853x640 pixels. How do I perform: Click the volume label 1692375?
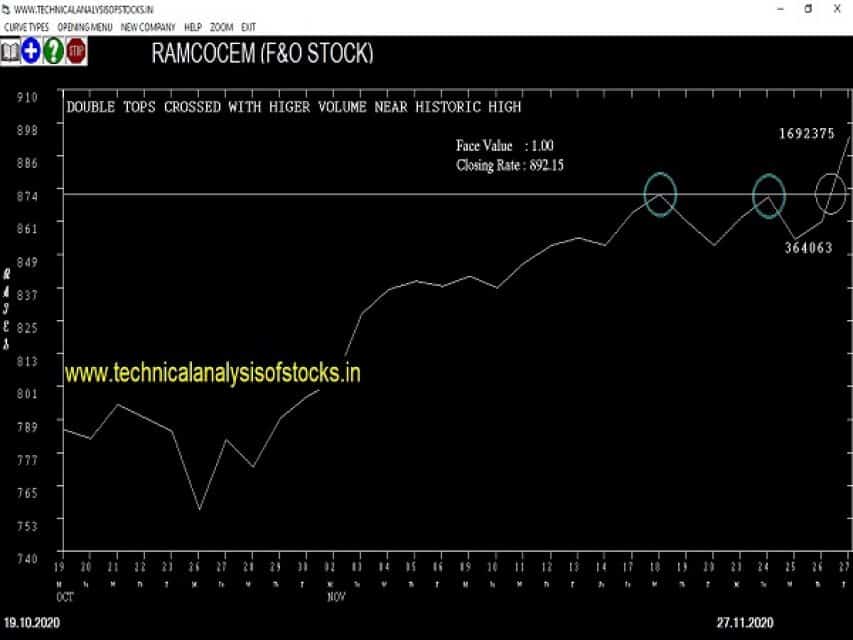(x=807, y=134)
